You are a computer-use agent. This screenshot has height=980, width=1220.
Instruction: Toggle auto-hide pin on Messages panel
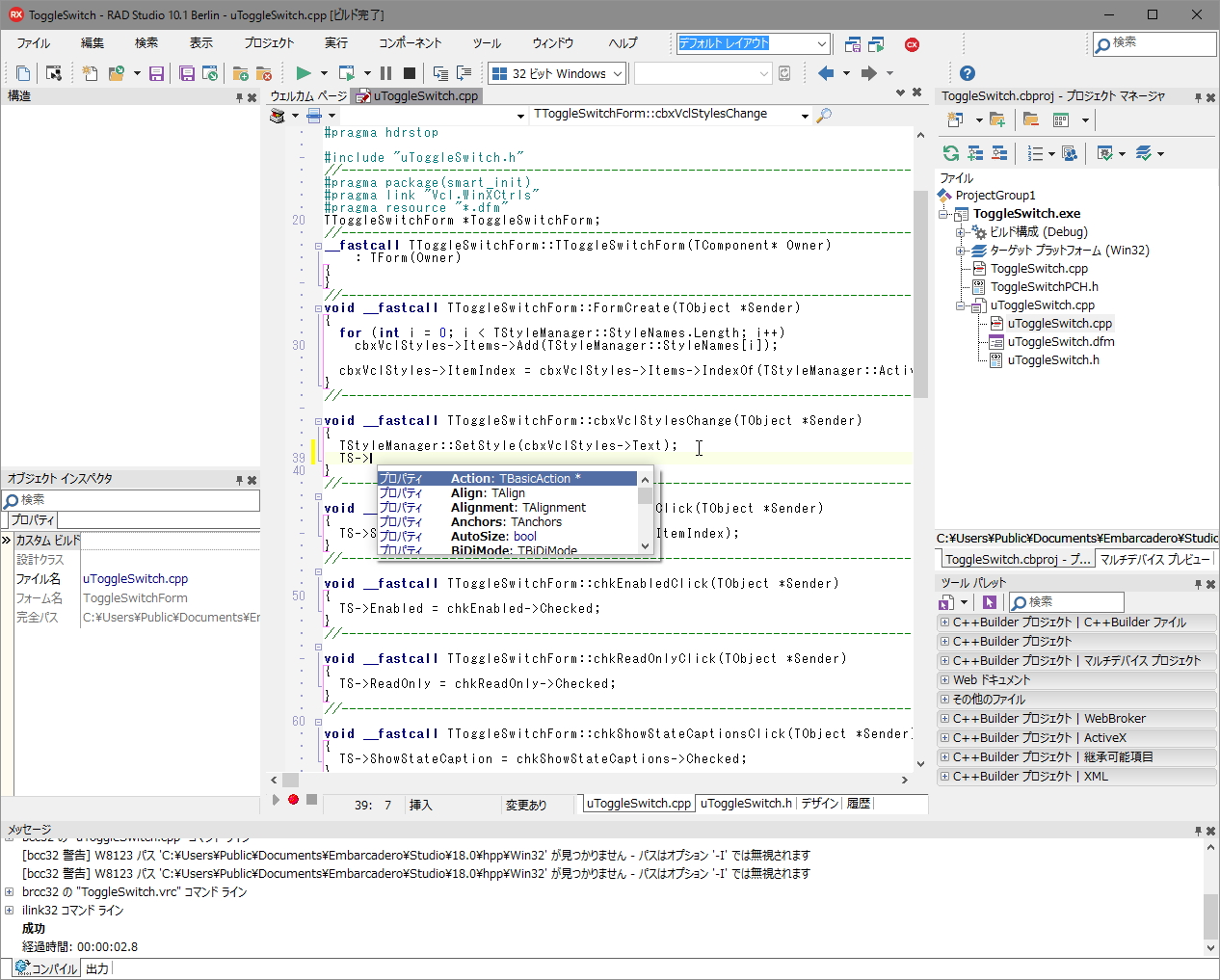(1199, 831)
